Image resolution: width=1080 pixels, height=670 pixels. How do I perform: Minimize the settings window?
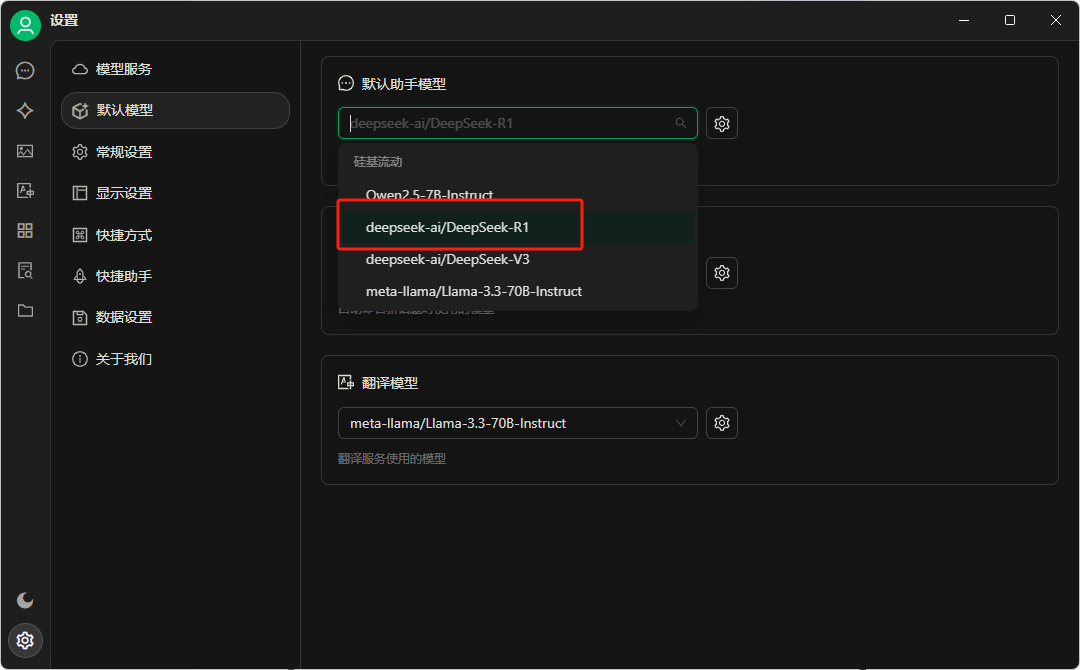point(964,21)
